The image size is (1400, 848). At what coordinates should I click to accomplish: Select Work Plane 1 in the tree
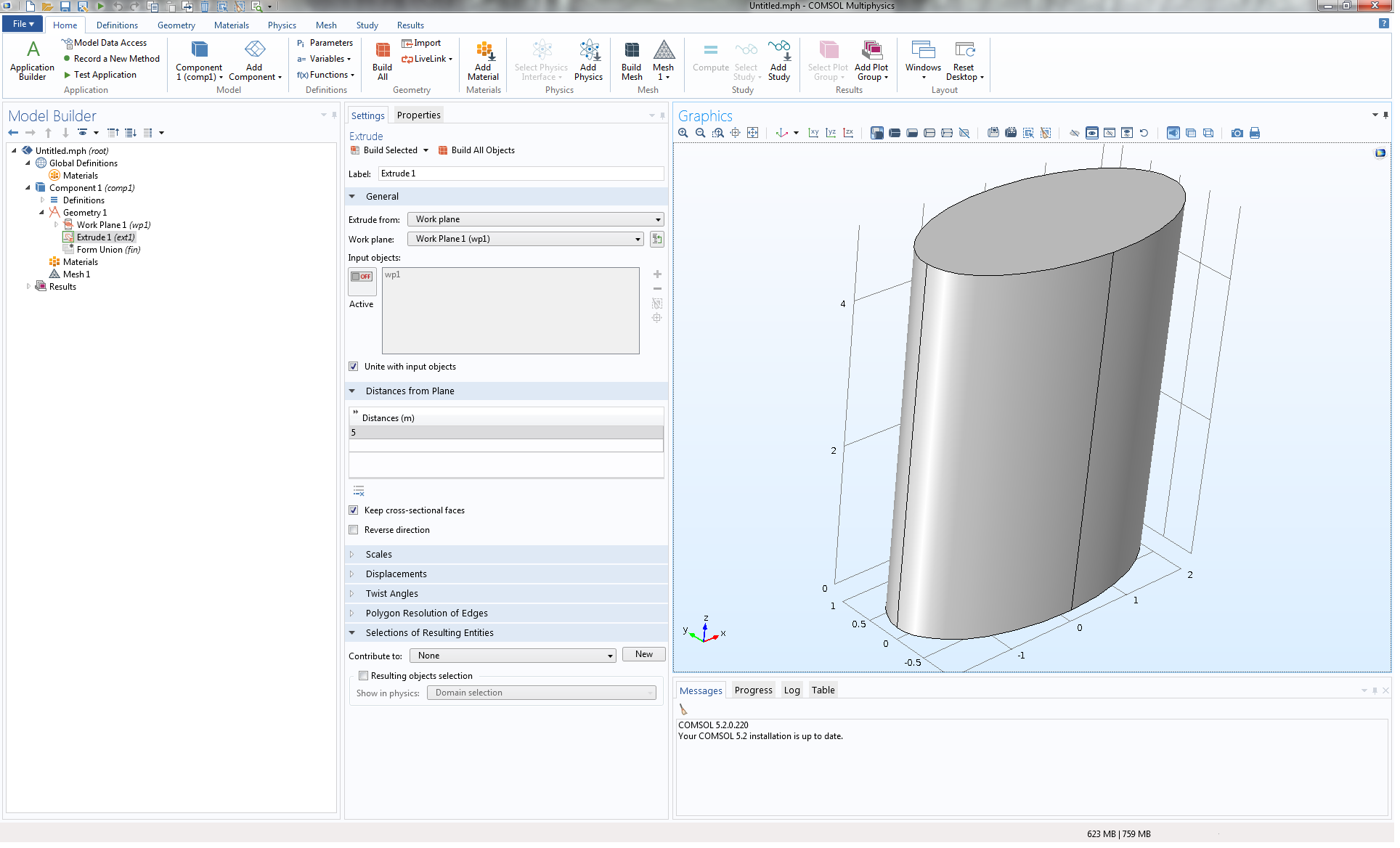[102, 226]
